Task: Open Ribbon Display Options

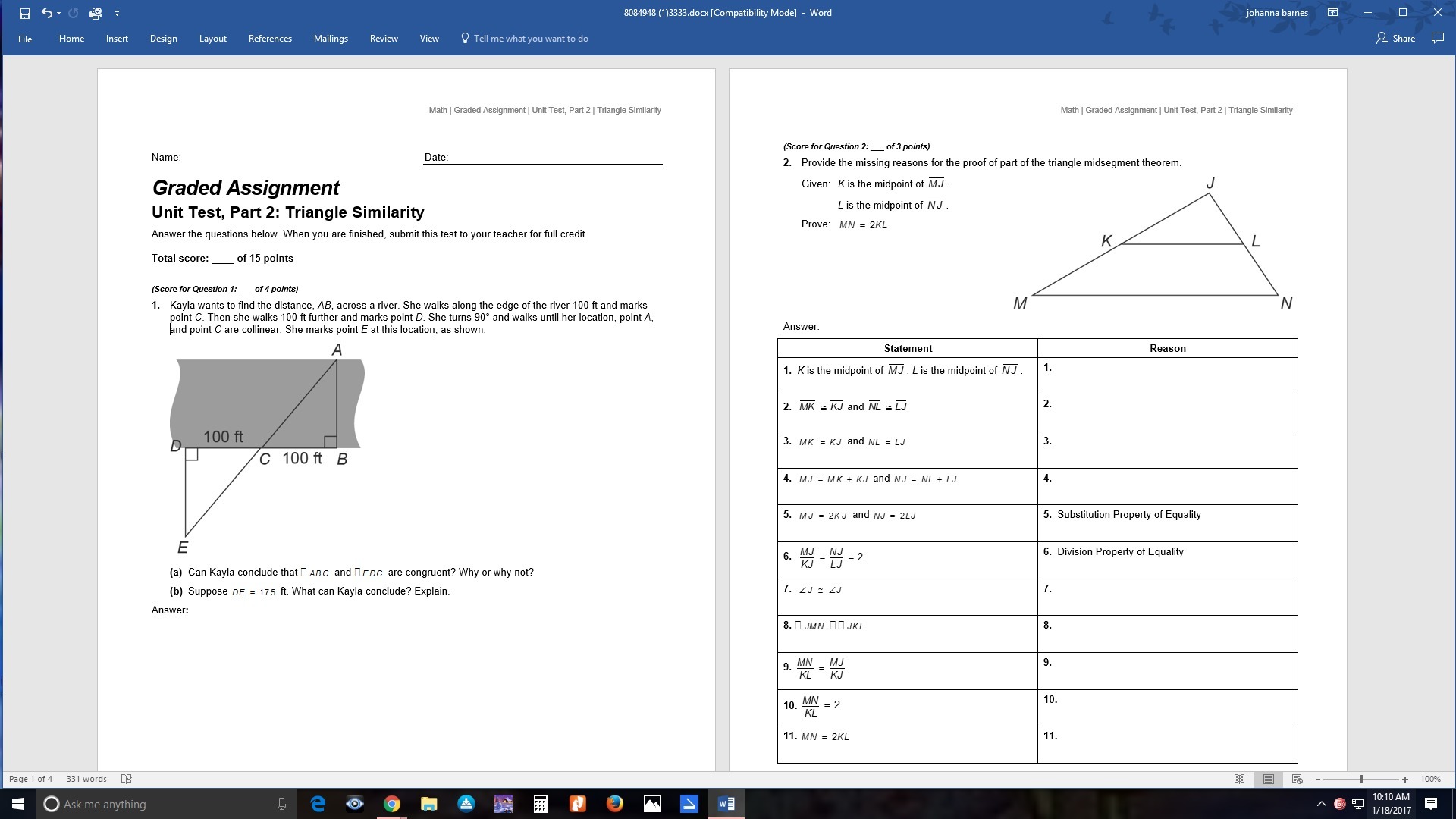Action: pyautogui.click(x=1332, y=13)
